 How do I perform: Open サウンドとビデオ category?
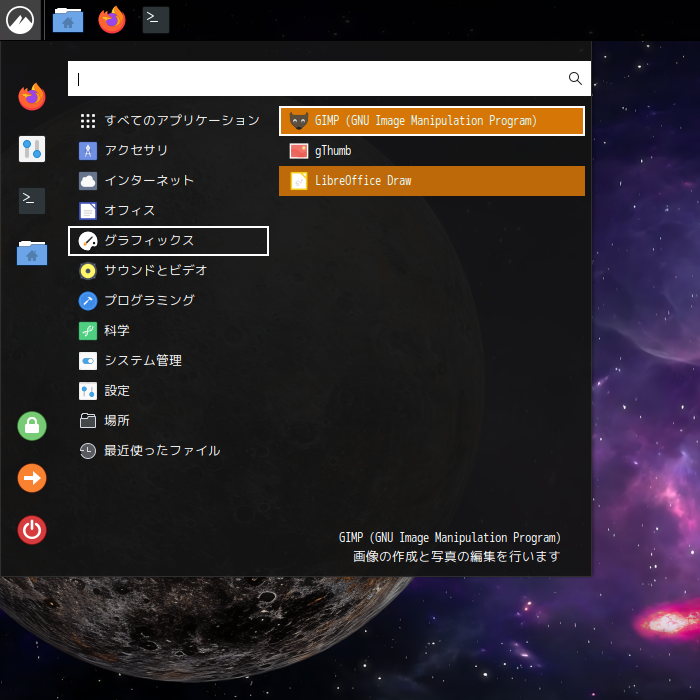168,271
